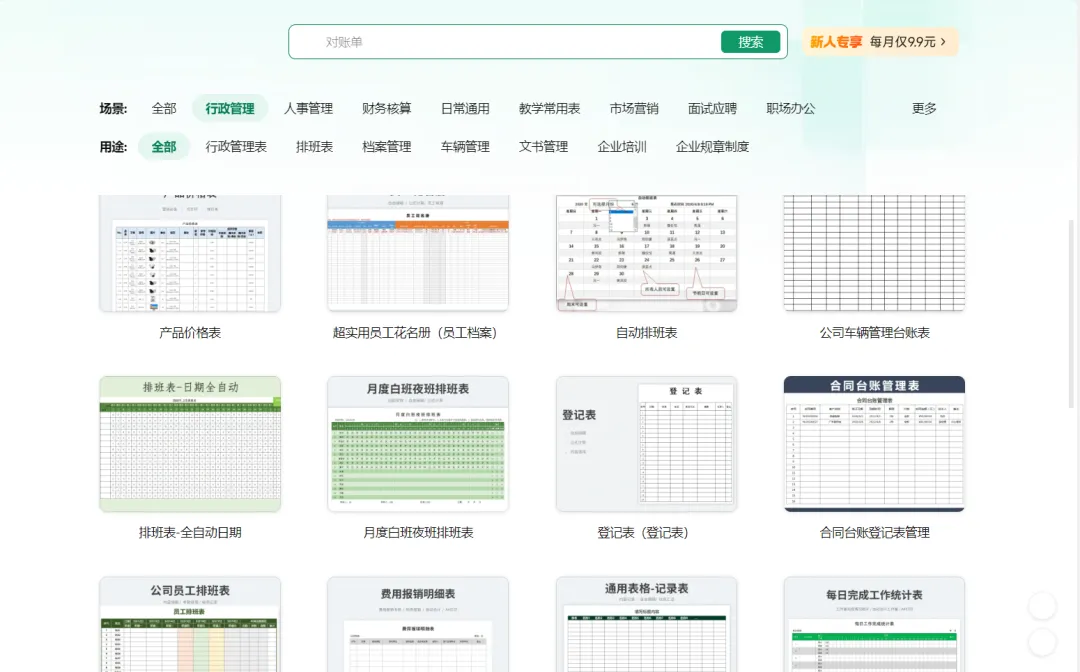
Task: Open the 费用报销明细表 template thumbnail
Action: click(418, 624)
